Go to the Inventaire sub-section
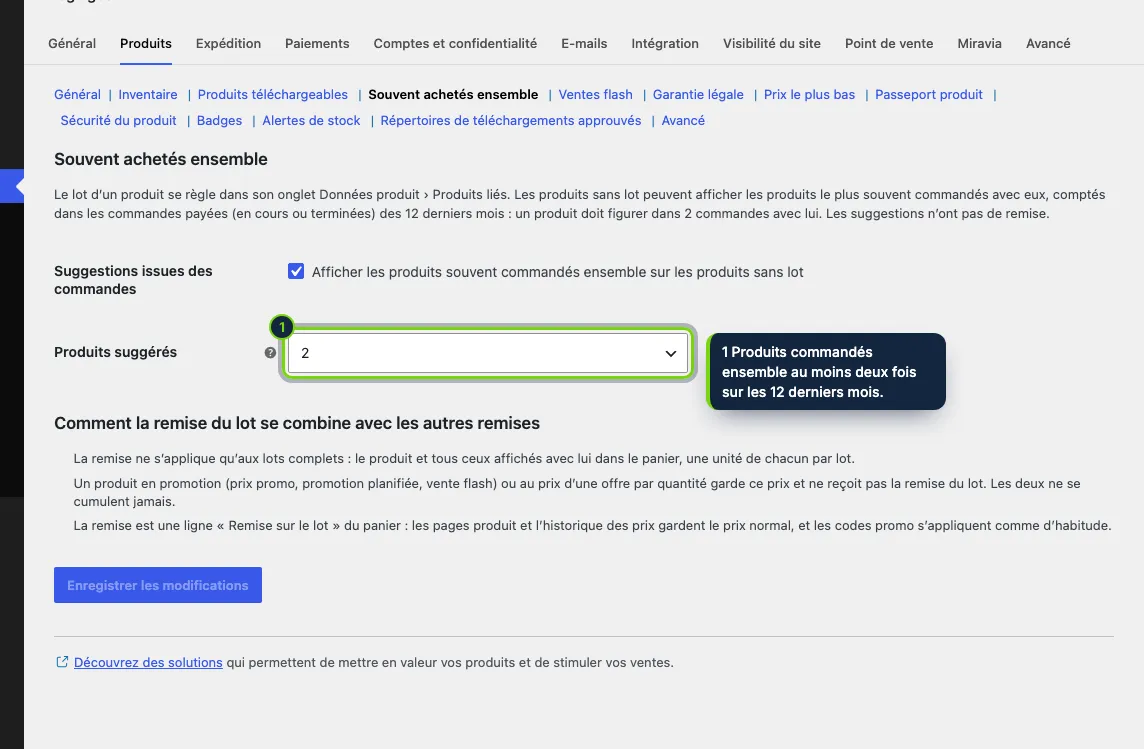This screenshot has height=749, width=1144. click(147, 94)
